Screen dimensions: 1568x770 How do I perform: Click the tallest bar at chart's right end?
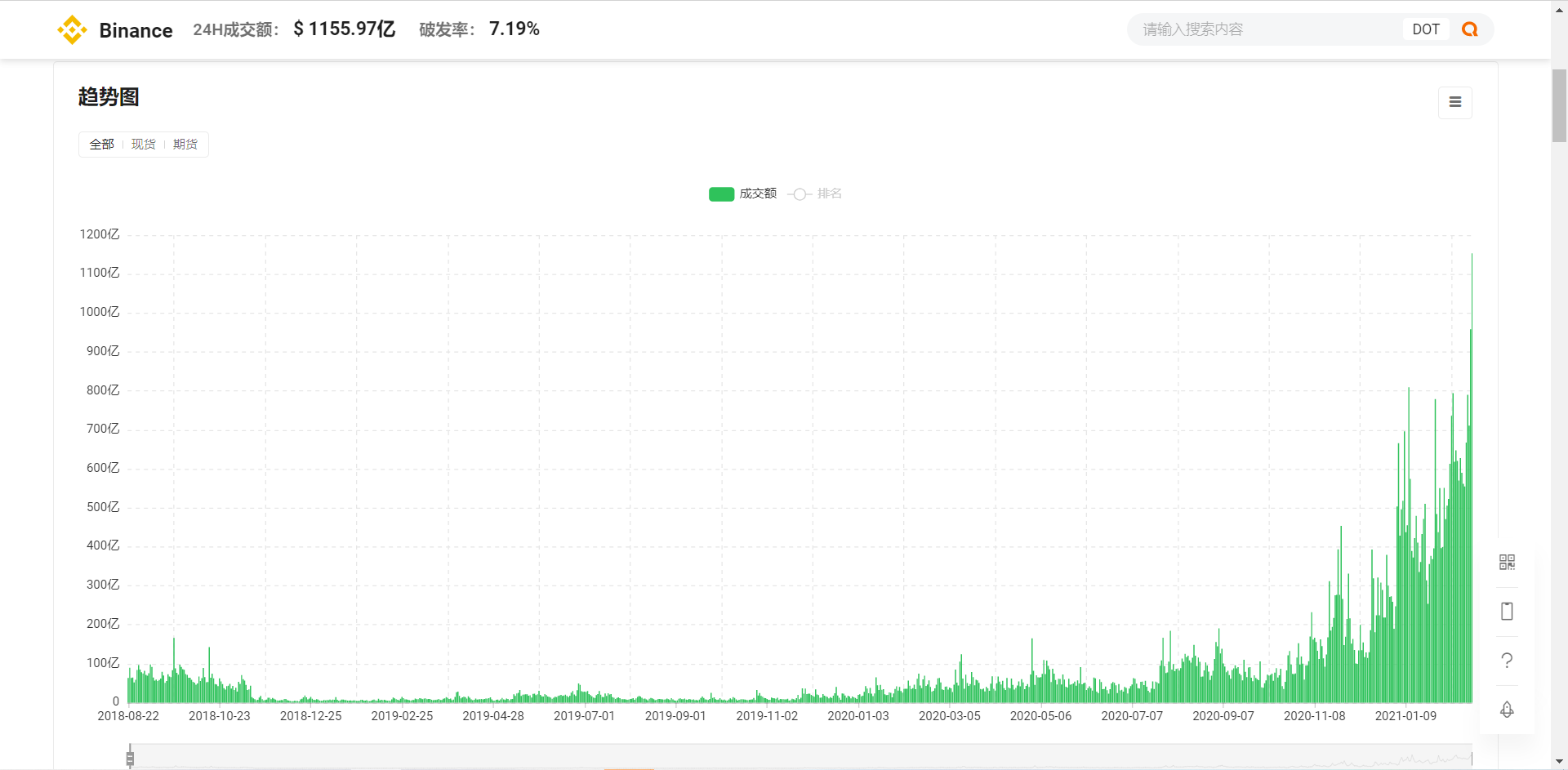tap(1472, 478)
